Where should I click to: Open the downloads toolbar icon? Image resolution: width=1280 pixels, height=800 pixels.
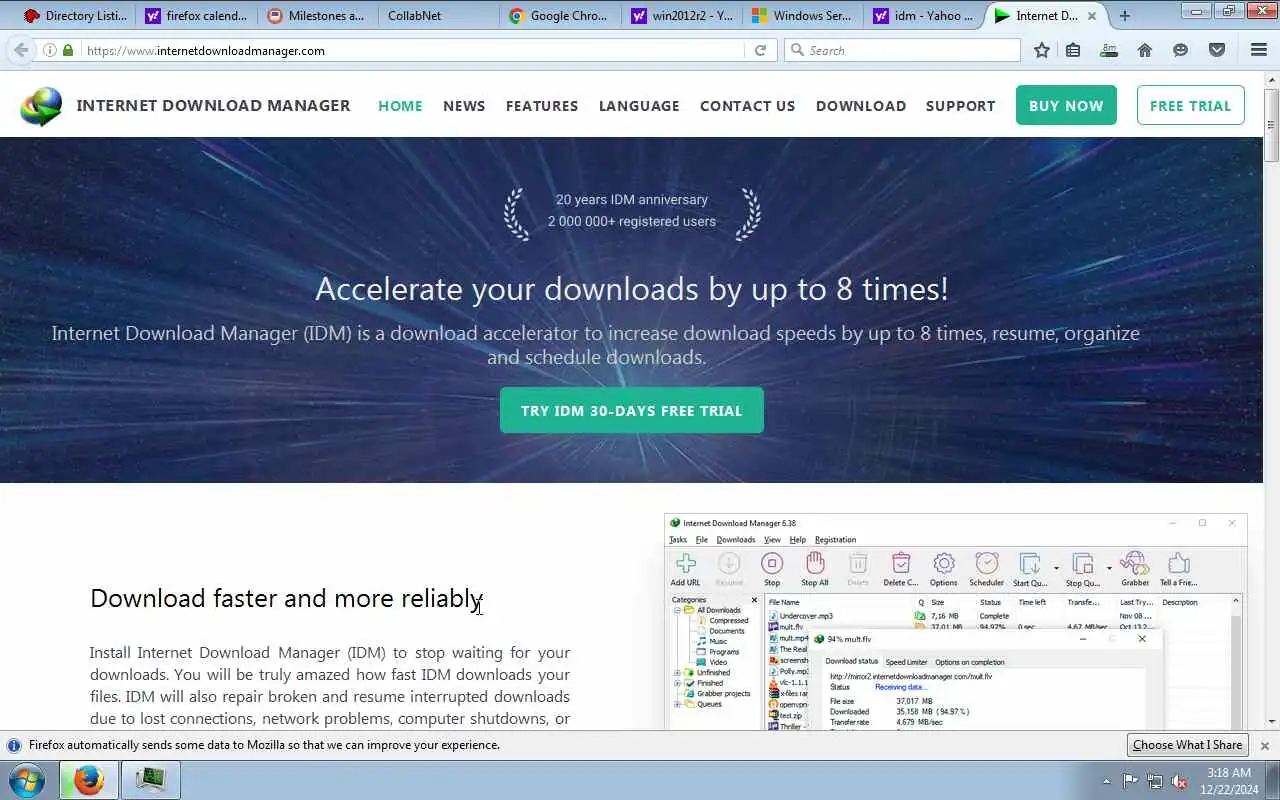click(x=1108, y=50)
